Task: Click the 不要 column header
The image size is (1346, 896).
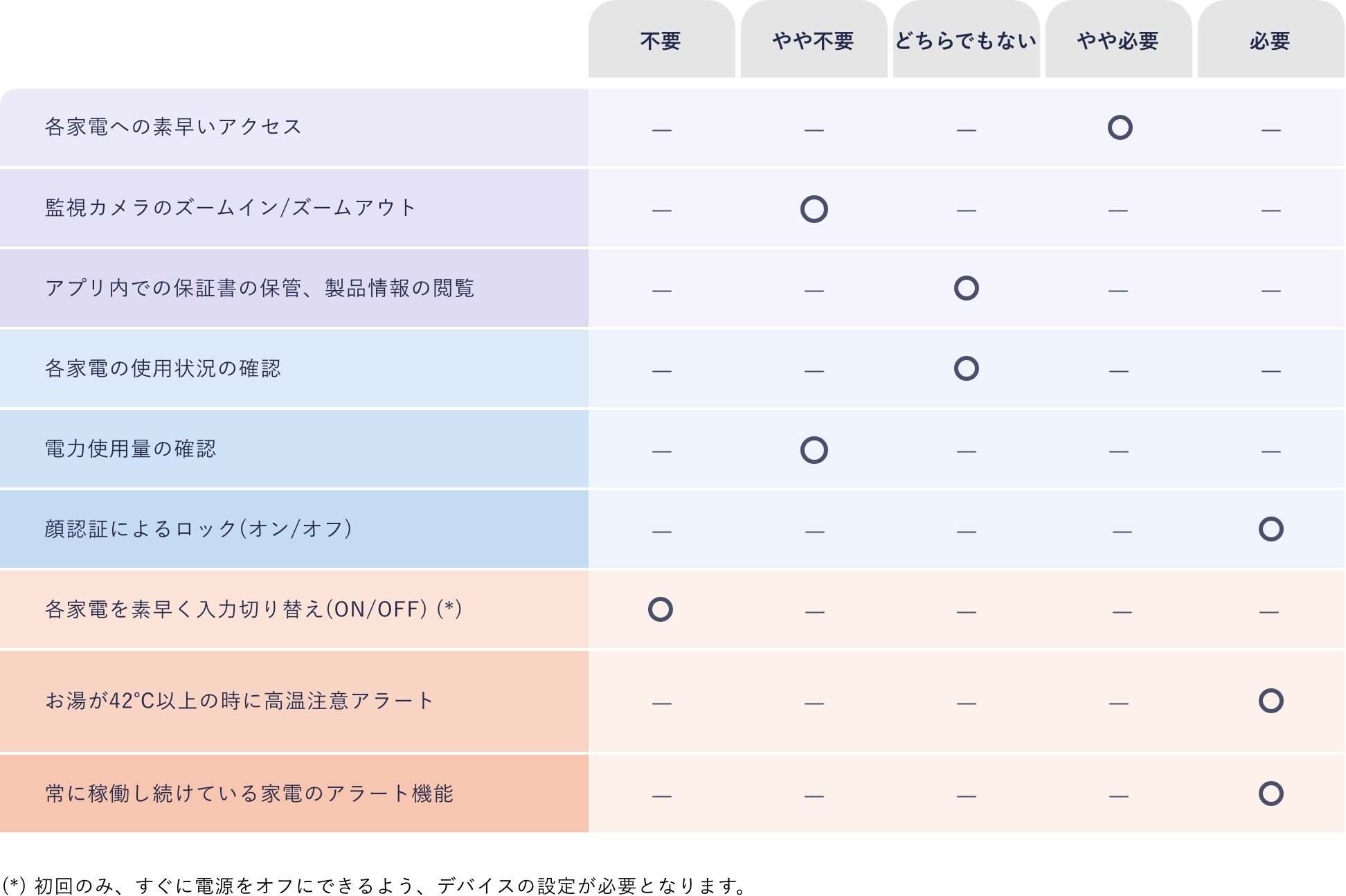Action: tap(661, 42)
